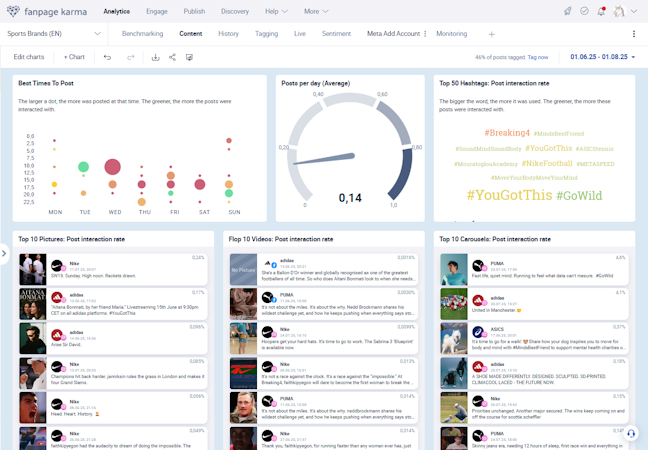Download the dashboard export
This screenshot has height=450, width=648.
point(155,57)
